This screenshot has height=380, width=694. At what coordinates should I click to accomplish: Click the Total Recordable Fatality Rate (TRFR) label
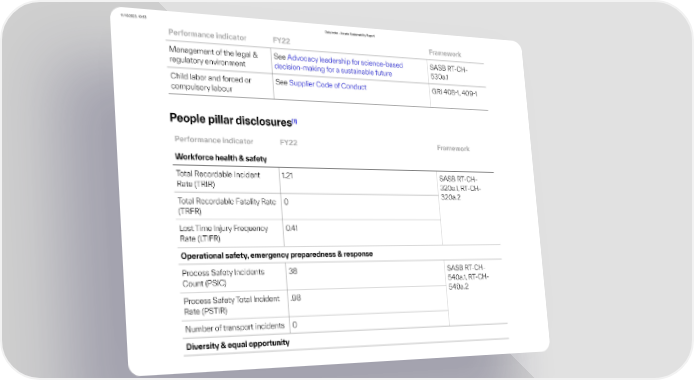click(227, 206)
